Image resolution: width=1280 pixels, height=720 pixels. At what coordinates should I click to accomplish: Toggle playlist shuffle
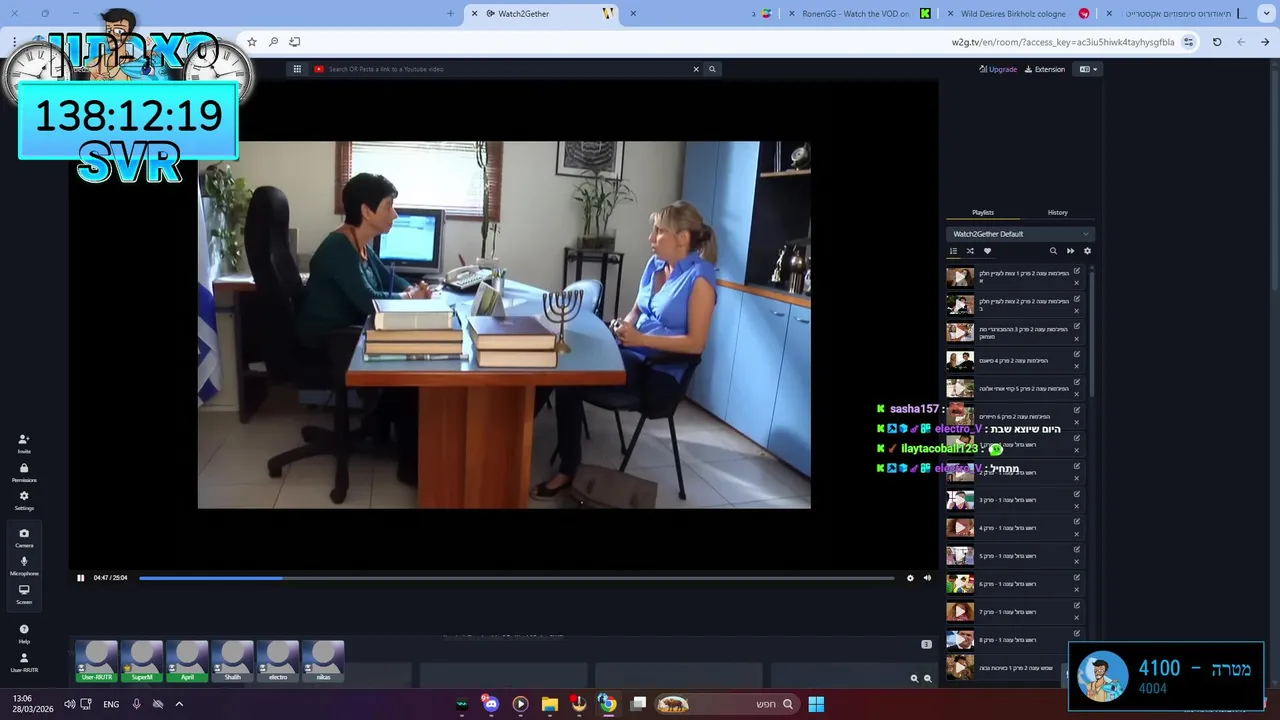pos(970,251)
